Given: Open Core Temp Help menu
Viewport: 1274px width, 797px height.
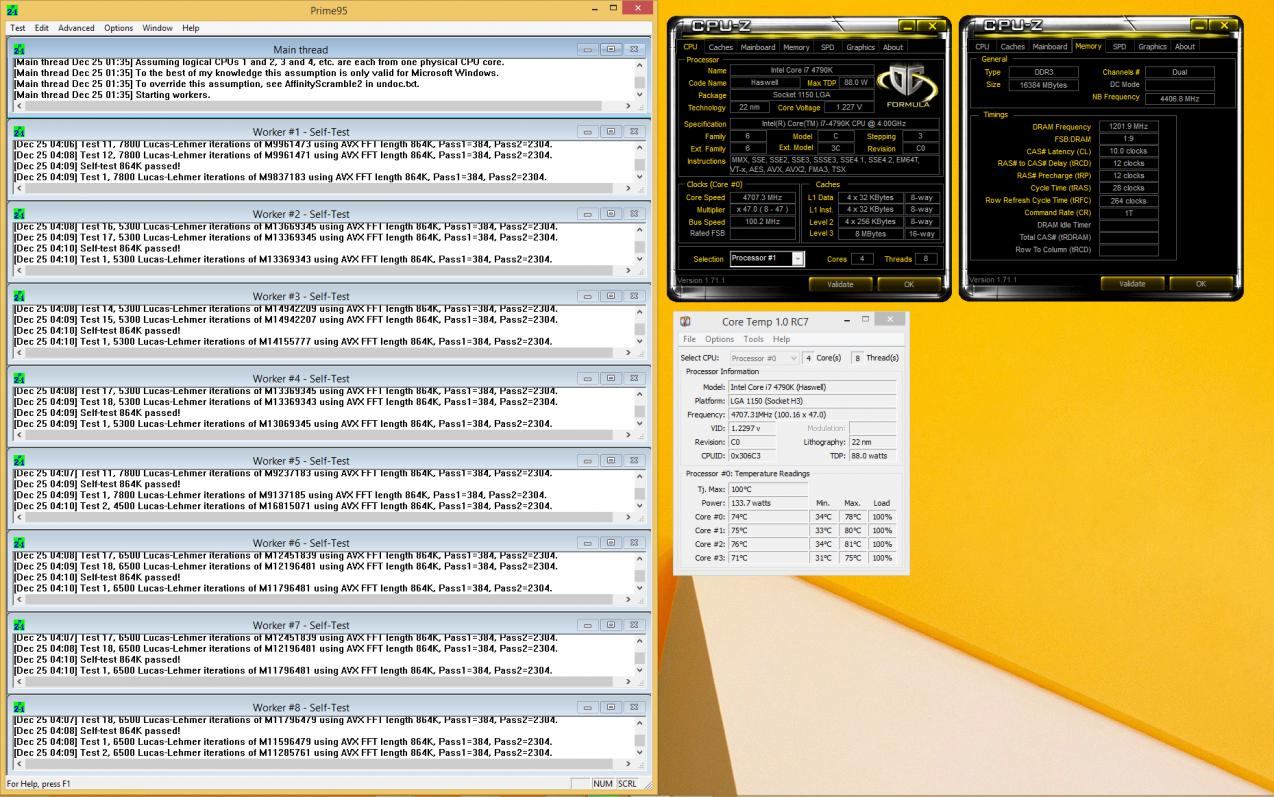Looking at the screenshot, I should pyautogui.click(x=781, y=339).
